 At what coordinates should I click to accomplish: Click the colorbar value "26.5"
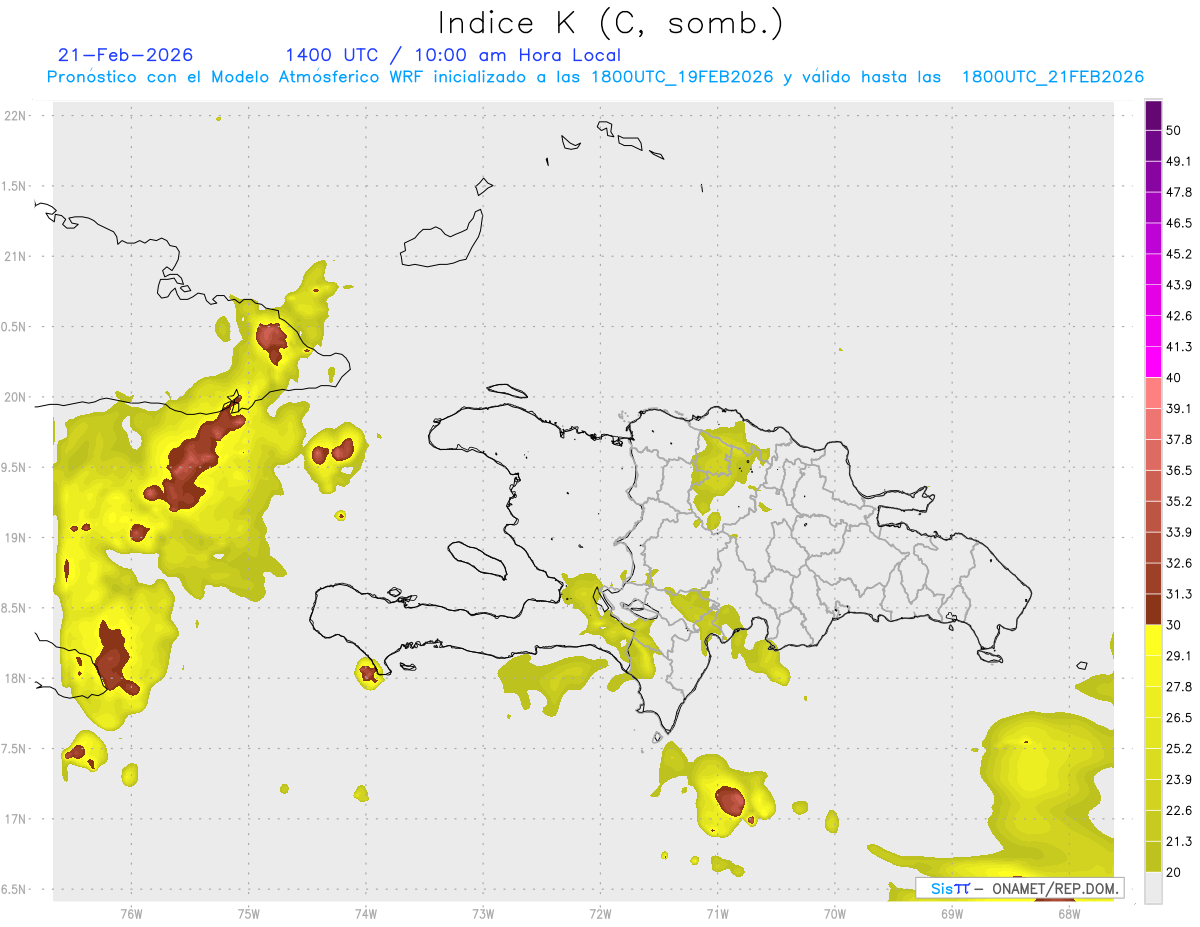[x=1179, y=718]
